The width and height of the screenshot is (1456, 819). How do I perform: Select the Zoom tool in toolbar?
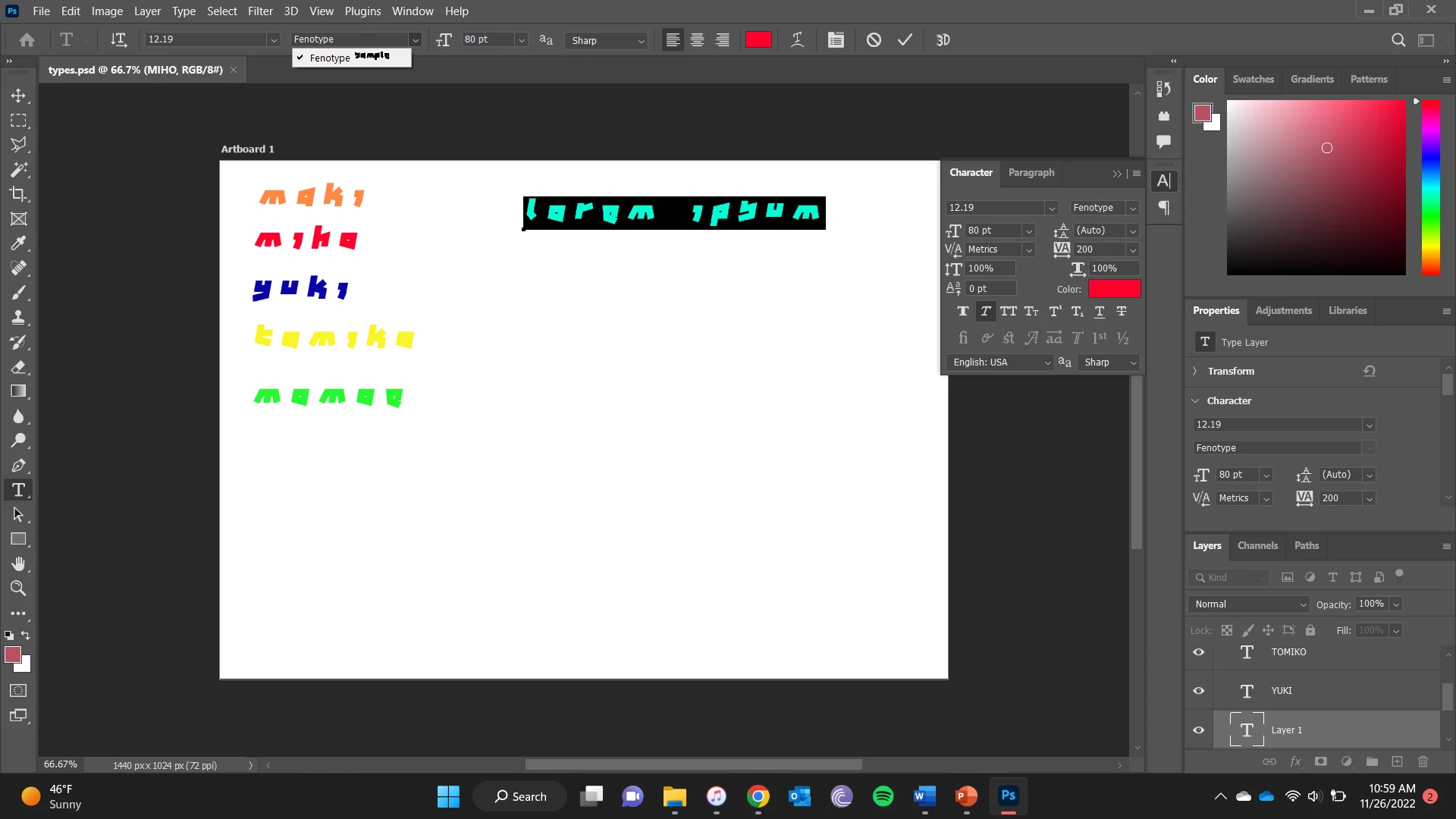[x=18, y=588]
